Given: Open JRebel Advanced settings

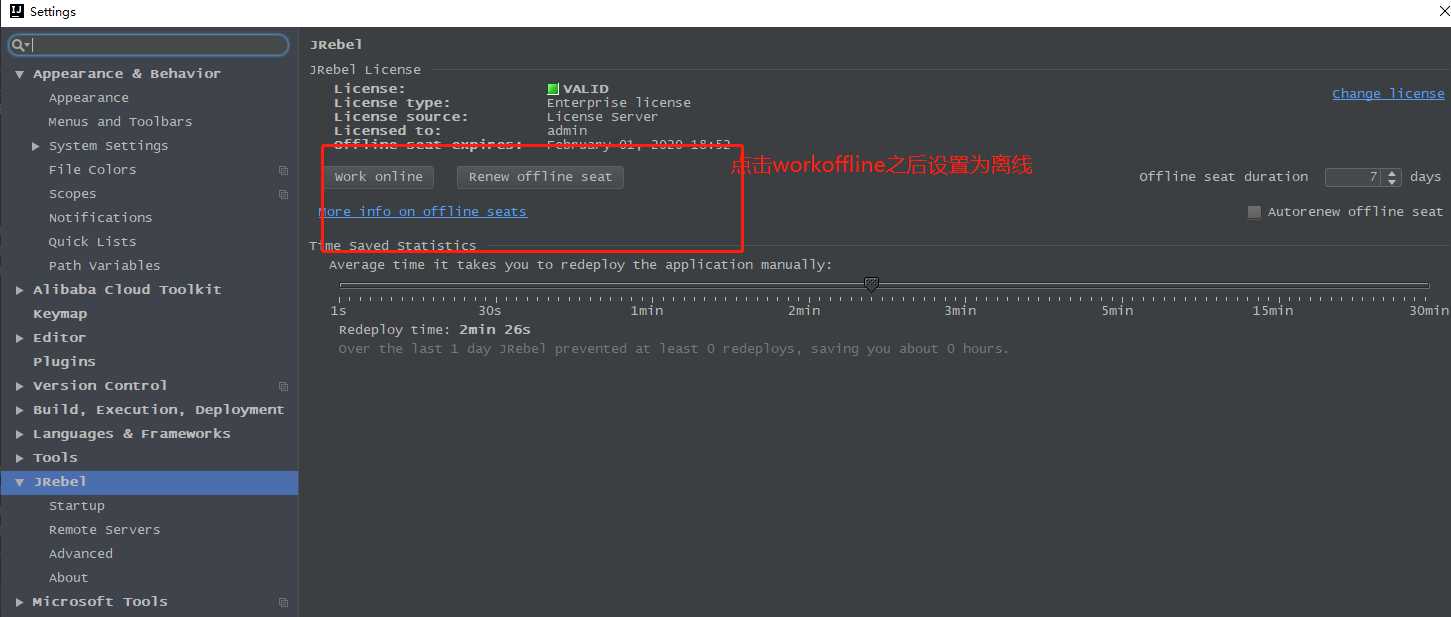Looking at the screenshot, I should (81, 554).
